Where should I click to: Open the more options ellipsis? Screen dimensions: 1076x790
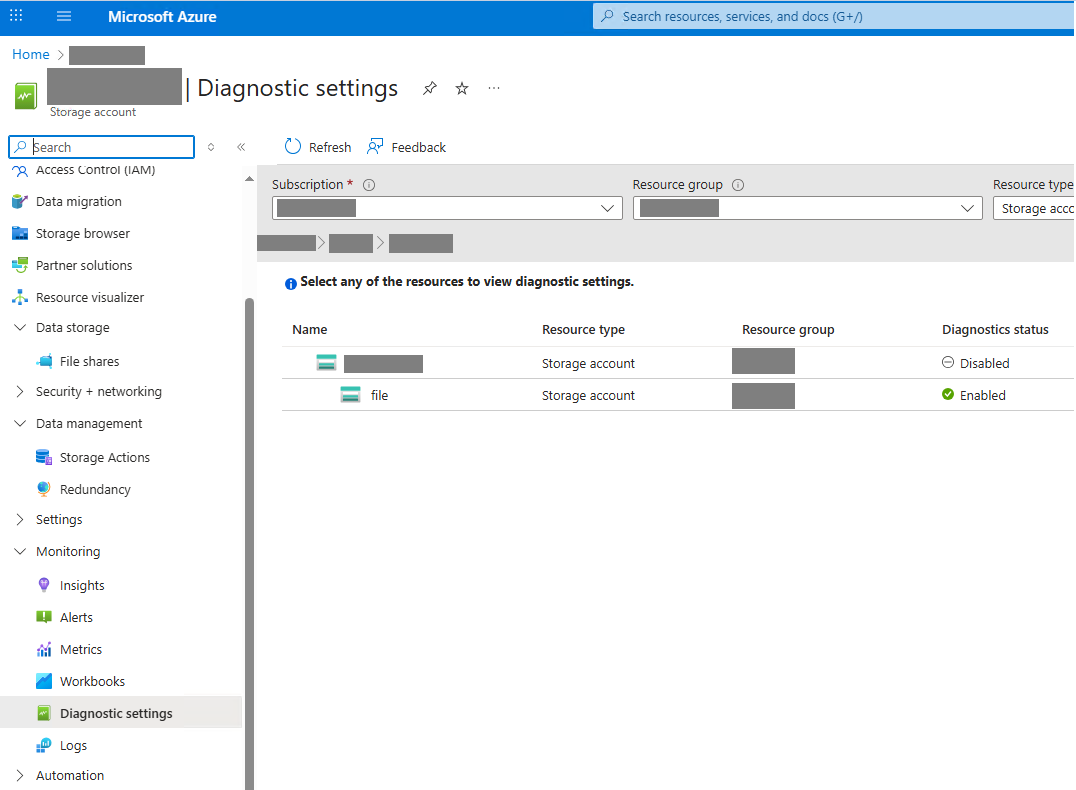pos(494,88)
